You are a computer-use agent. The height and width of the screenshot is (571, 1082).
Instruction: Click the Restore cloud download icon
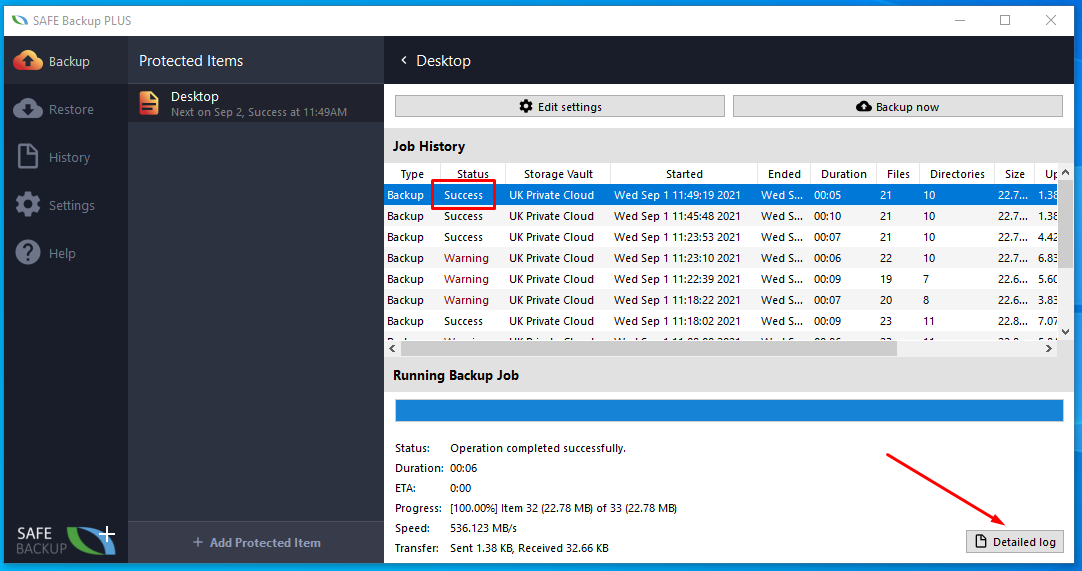pyautogui.click(x=28, y=109)
